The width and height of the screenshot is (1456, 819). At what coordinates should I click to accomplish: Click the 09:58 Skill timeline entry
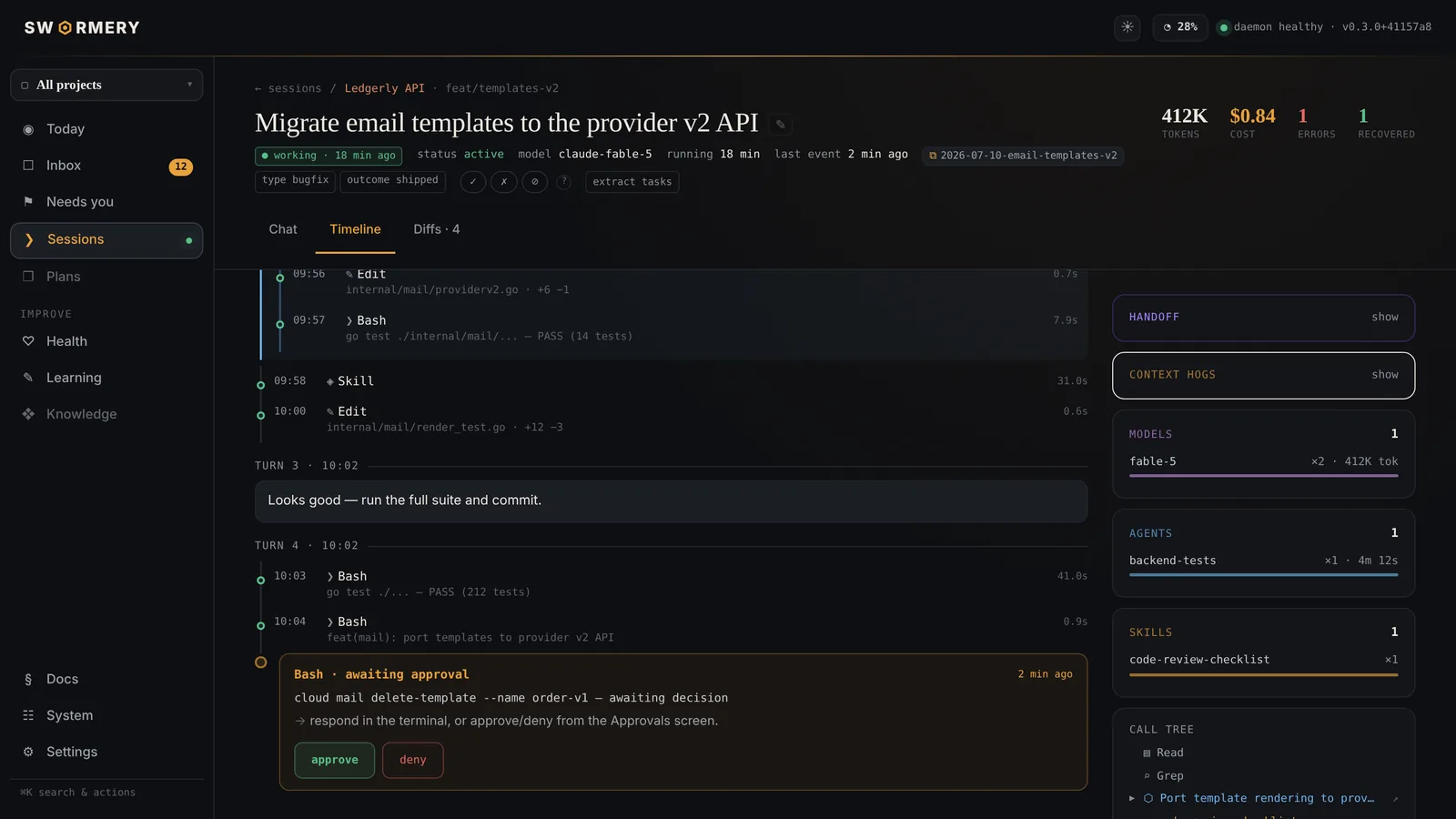[x=672, y=381]
